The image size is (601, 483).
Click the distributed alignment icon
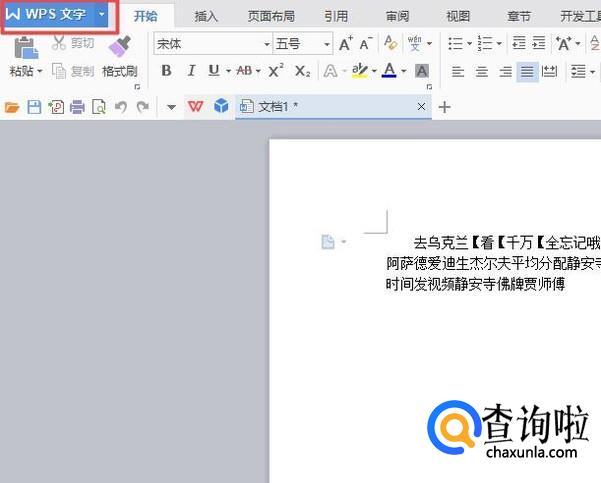click(x=550, y=71)
